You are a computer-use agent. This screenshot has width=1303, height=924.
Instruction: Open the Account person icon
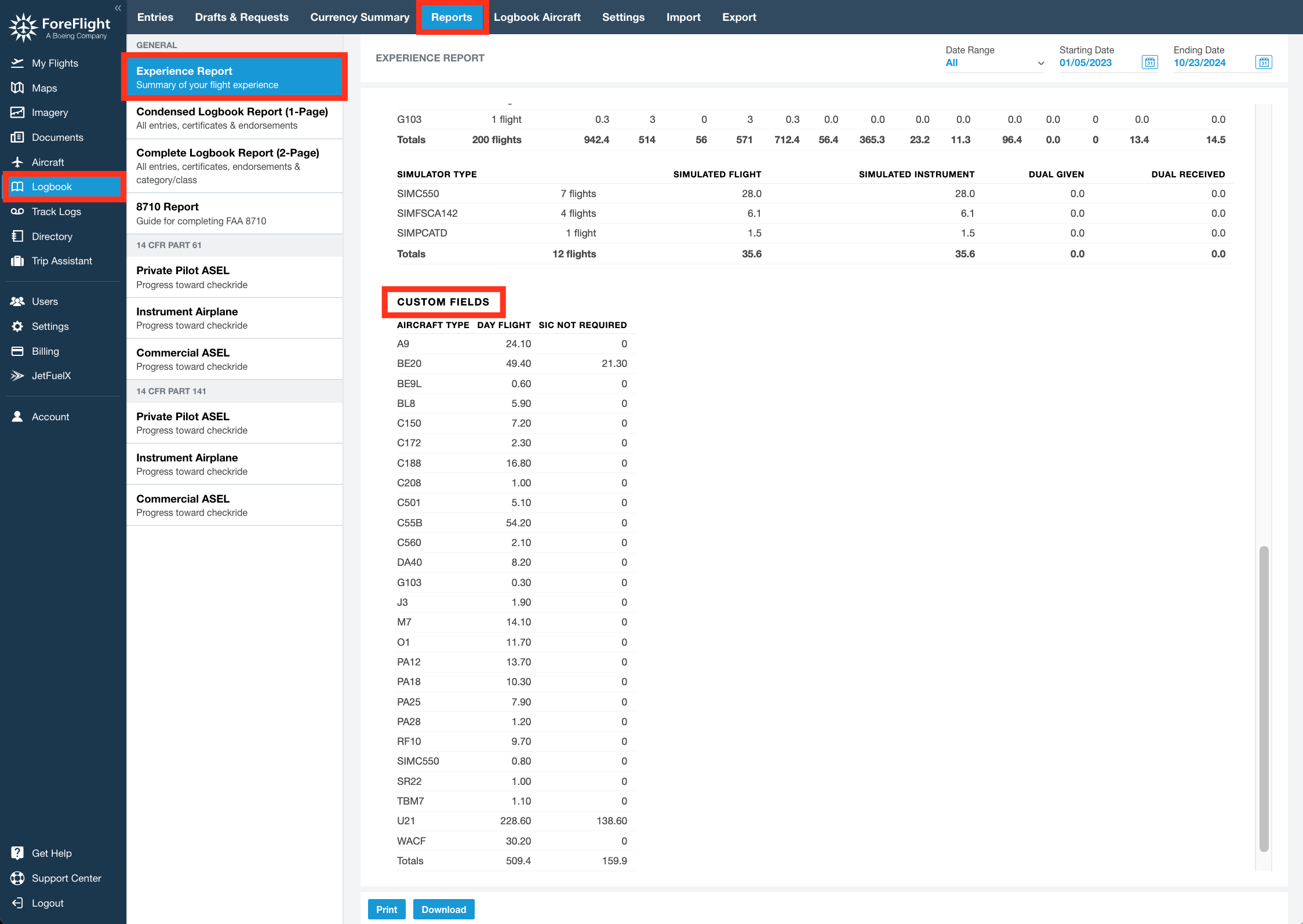coord(17,416)
